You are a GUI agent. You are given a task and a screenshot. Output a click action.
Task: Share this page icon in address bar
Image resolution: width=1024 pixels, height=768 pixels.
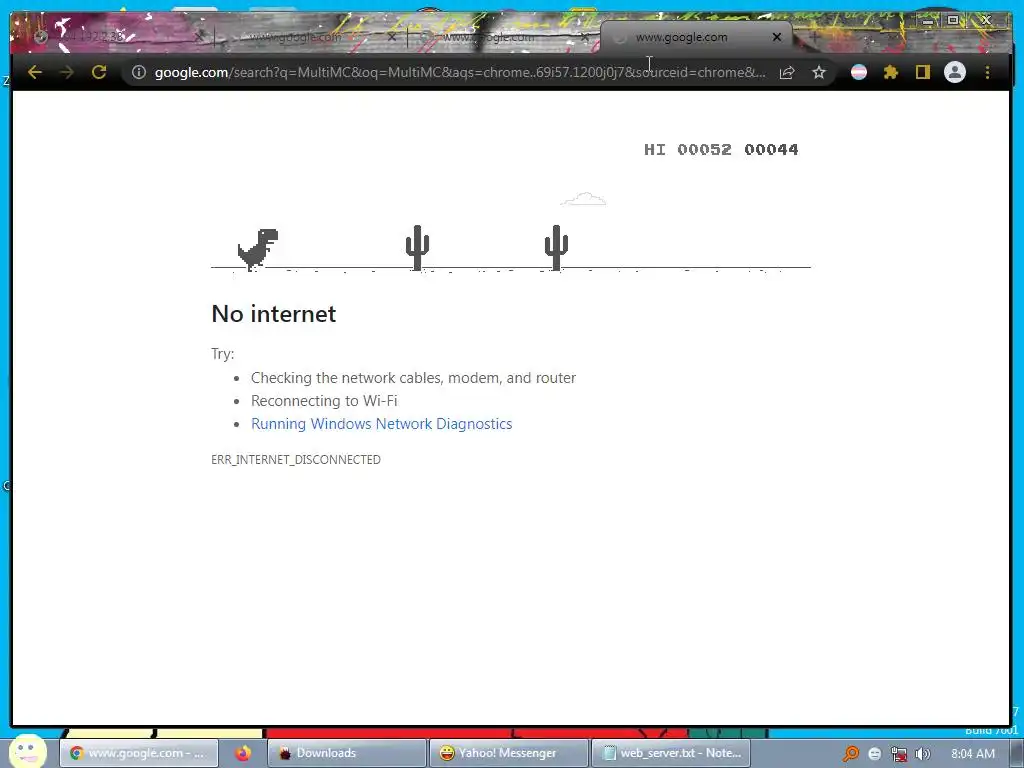coord(787,72)
